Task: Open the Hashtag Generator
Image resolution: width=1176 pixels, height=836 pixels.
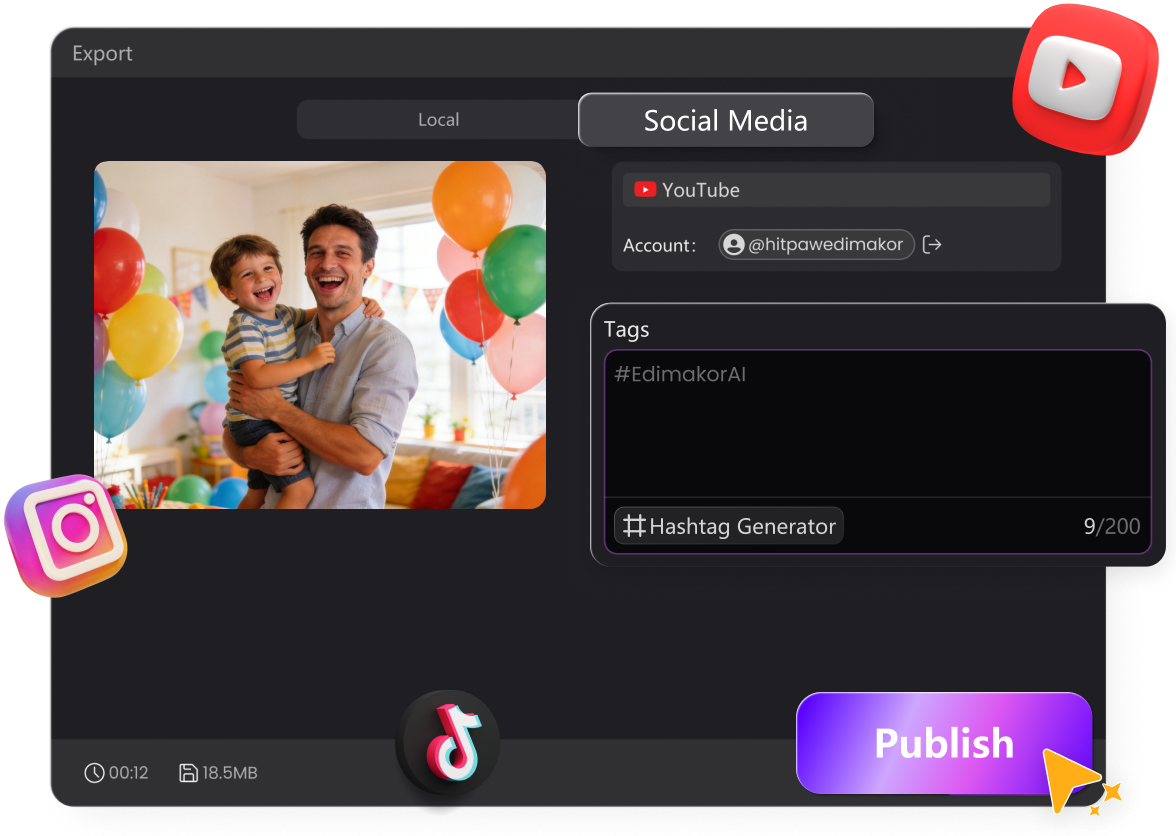Action: click(729, 526)
